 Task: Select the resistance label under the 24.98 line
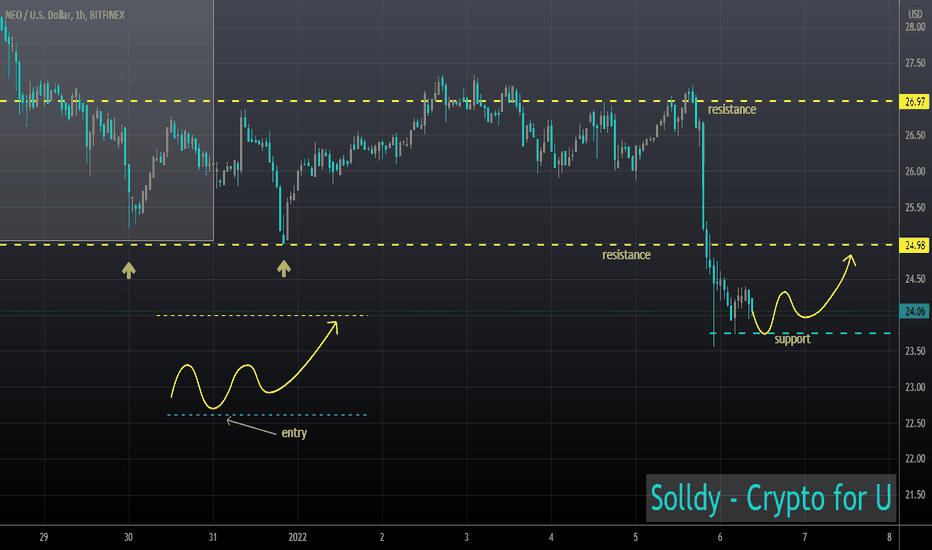click(626, 255)
